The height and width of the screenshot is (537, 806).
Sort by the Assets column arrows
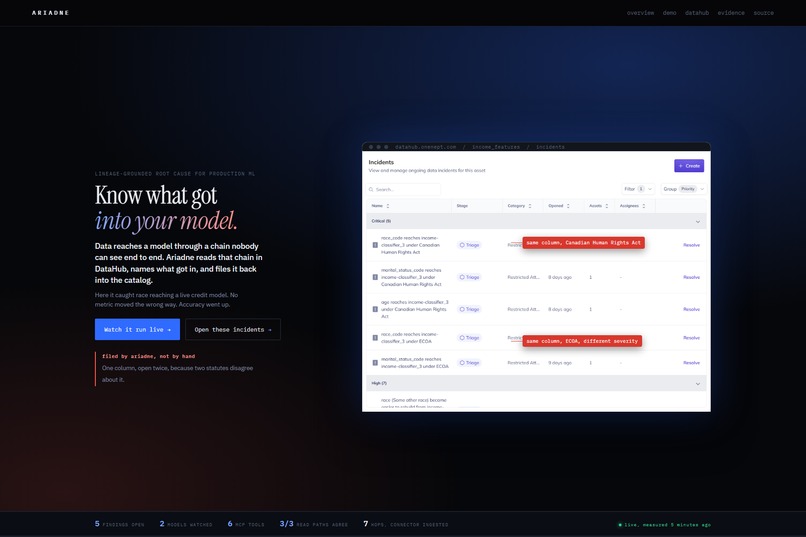coord(607,206)
